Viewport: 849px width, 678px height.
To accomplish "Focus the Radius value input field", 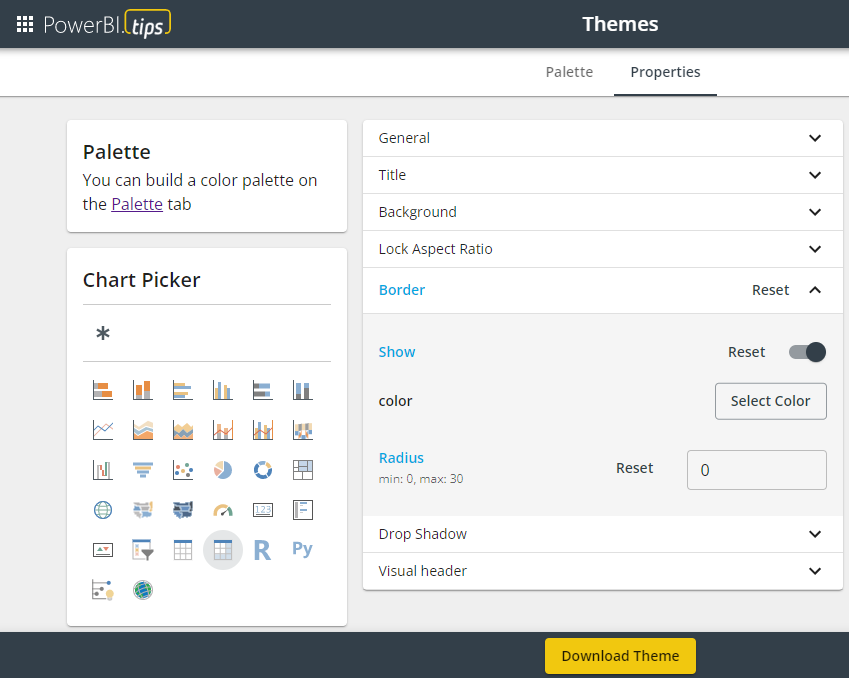I will [756, 470].
